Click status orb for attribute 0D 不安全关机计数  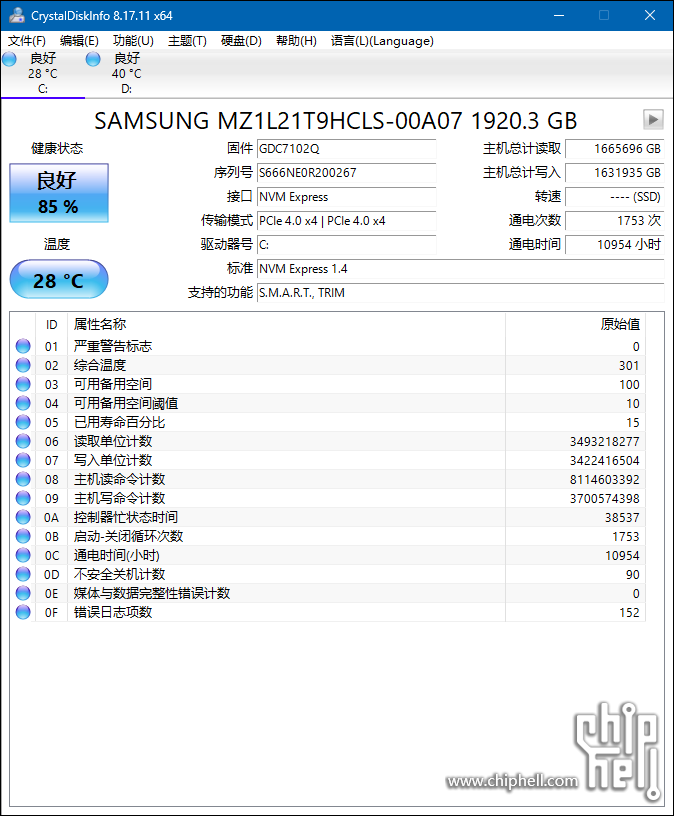[23, 574]
